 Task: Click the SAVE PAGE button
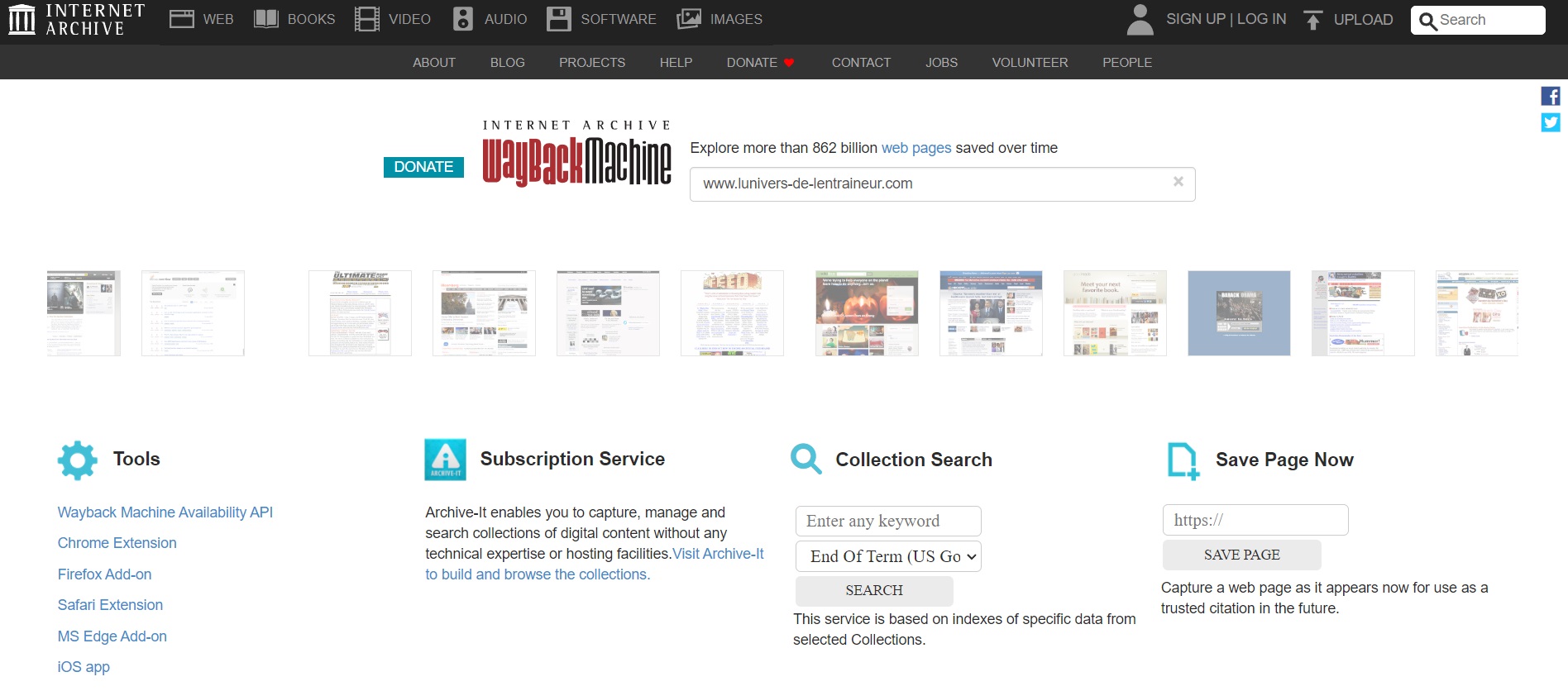click(1241, 555)
